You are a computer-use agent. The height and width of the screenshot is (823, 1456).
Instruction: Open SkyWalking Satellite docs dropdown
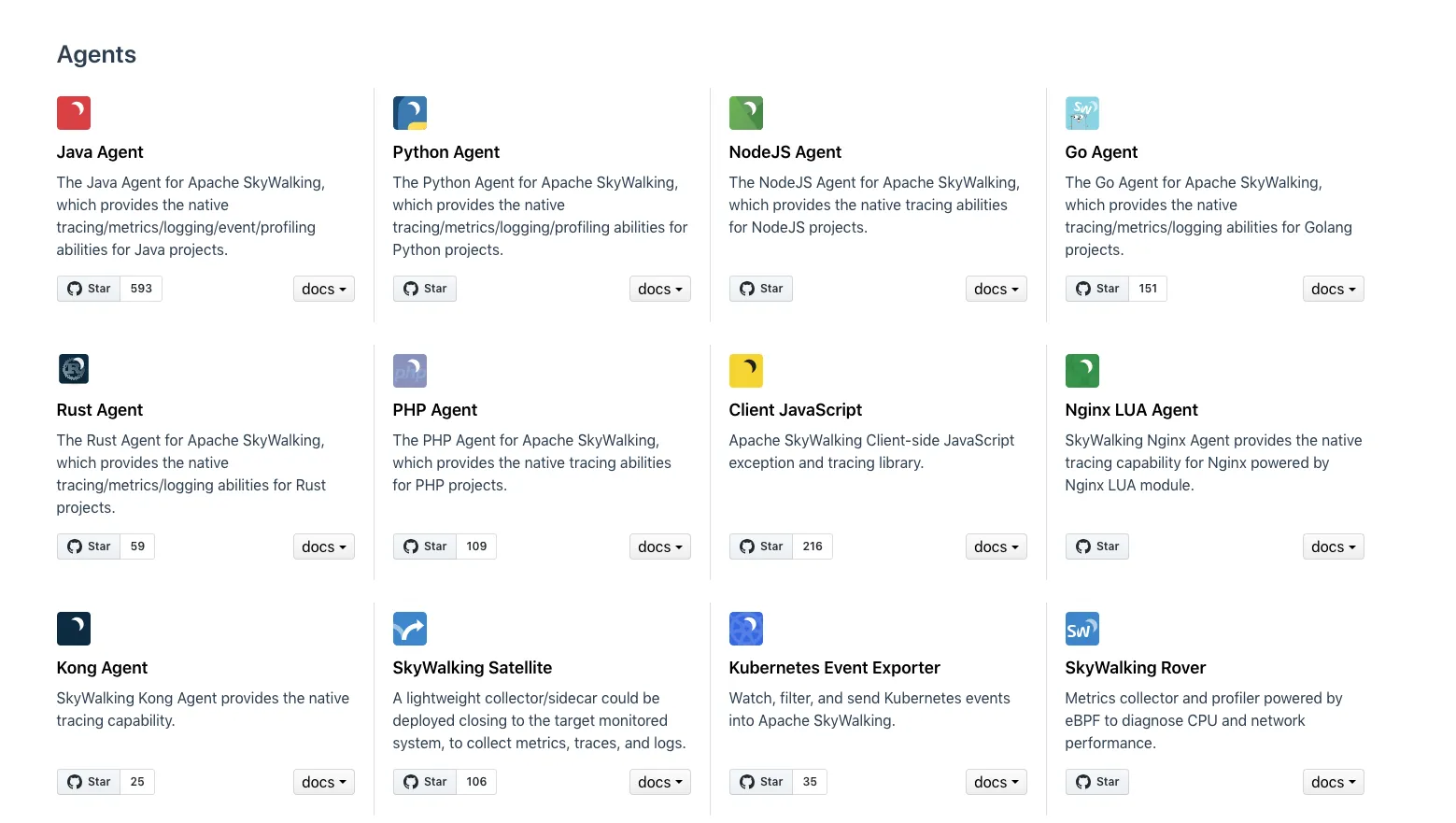point(660,782)
